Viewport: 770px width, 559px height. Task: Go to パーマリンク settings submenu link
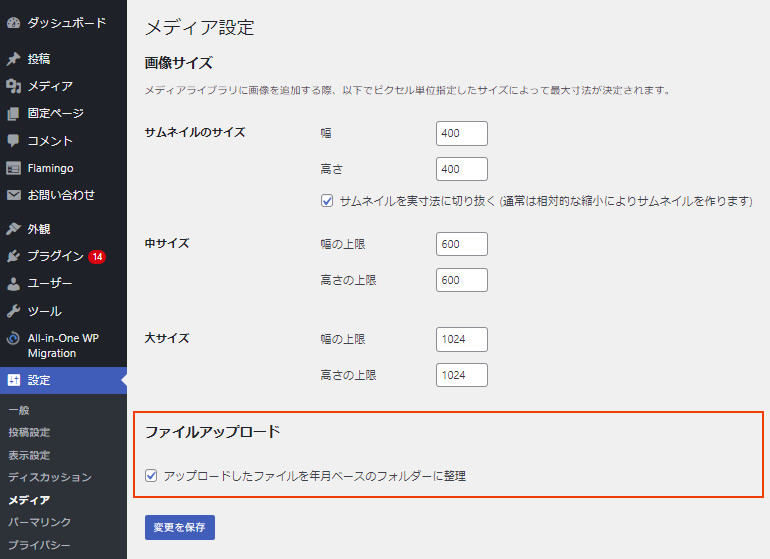point(39,522)
